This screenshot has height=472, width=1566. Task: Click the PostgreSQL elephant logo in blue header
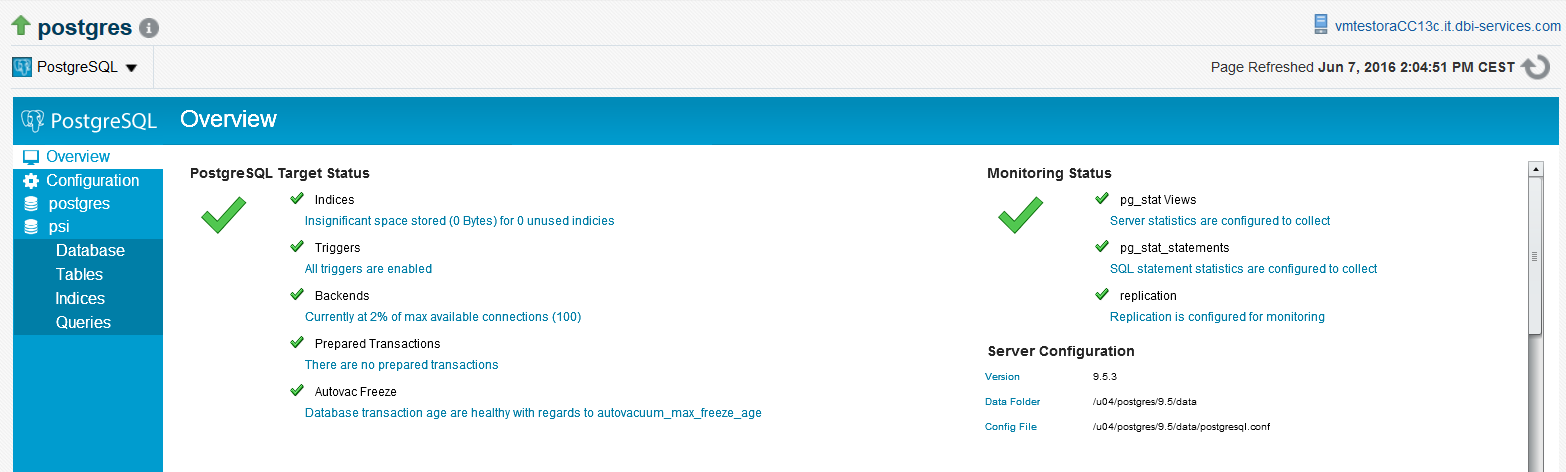click(33, 121)
